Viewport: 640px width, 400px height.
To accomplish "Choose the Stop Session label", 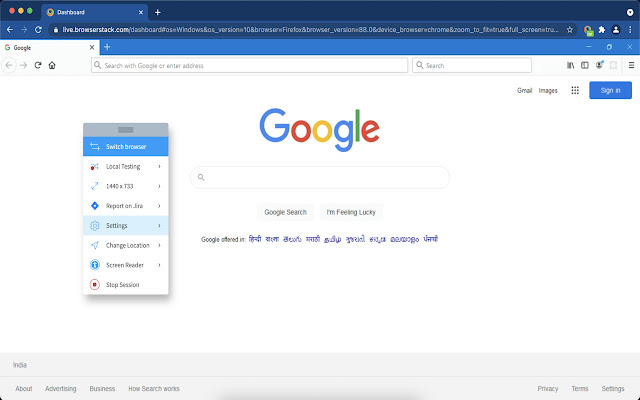I will pyautogui.click(x=122, y=284).
